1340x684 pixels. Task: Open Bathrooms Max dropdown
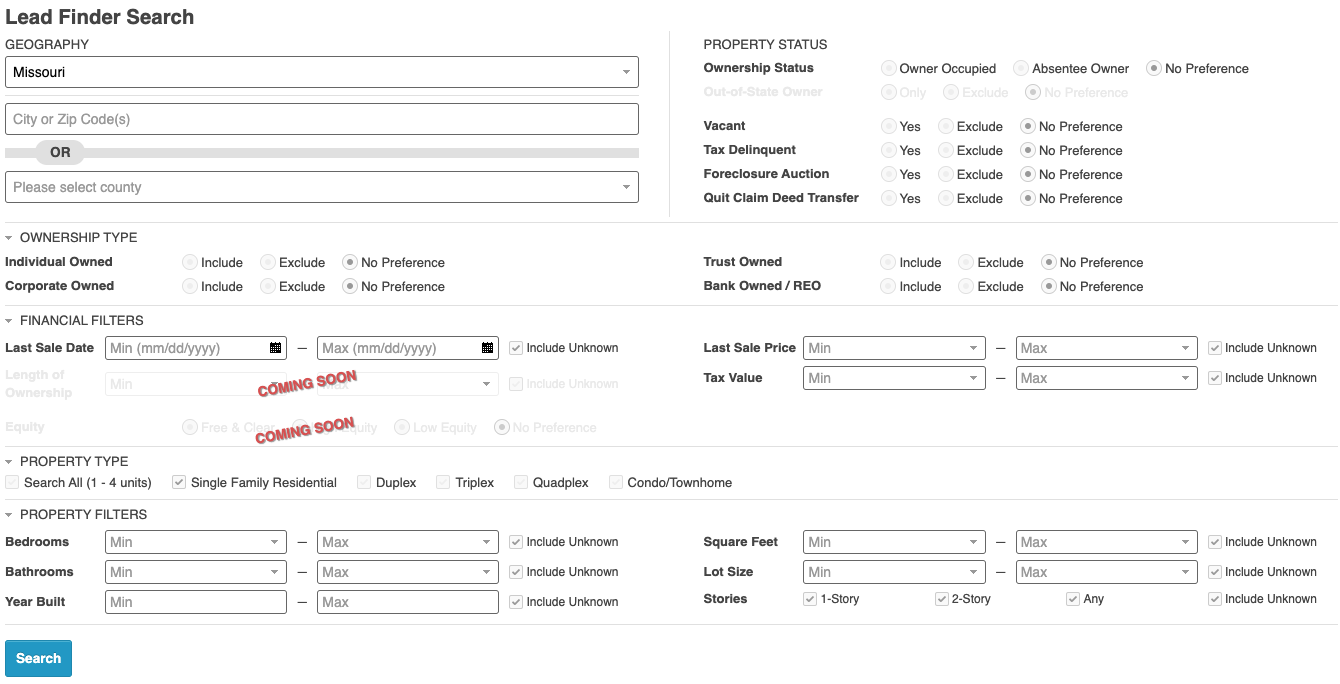coord(408,572)
